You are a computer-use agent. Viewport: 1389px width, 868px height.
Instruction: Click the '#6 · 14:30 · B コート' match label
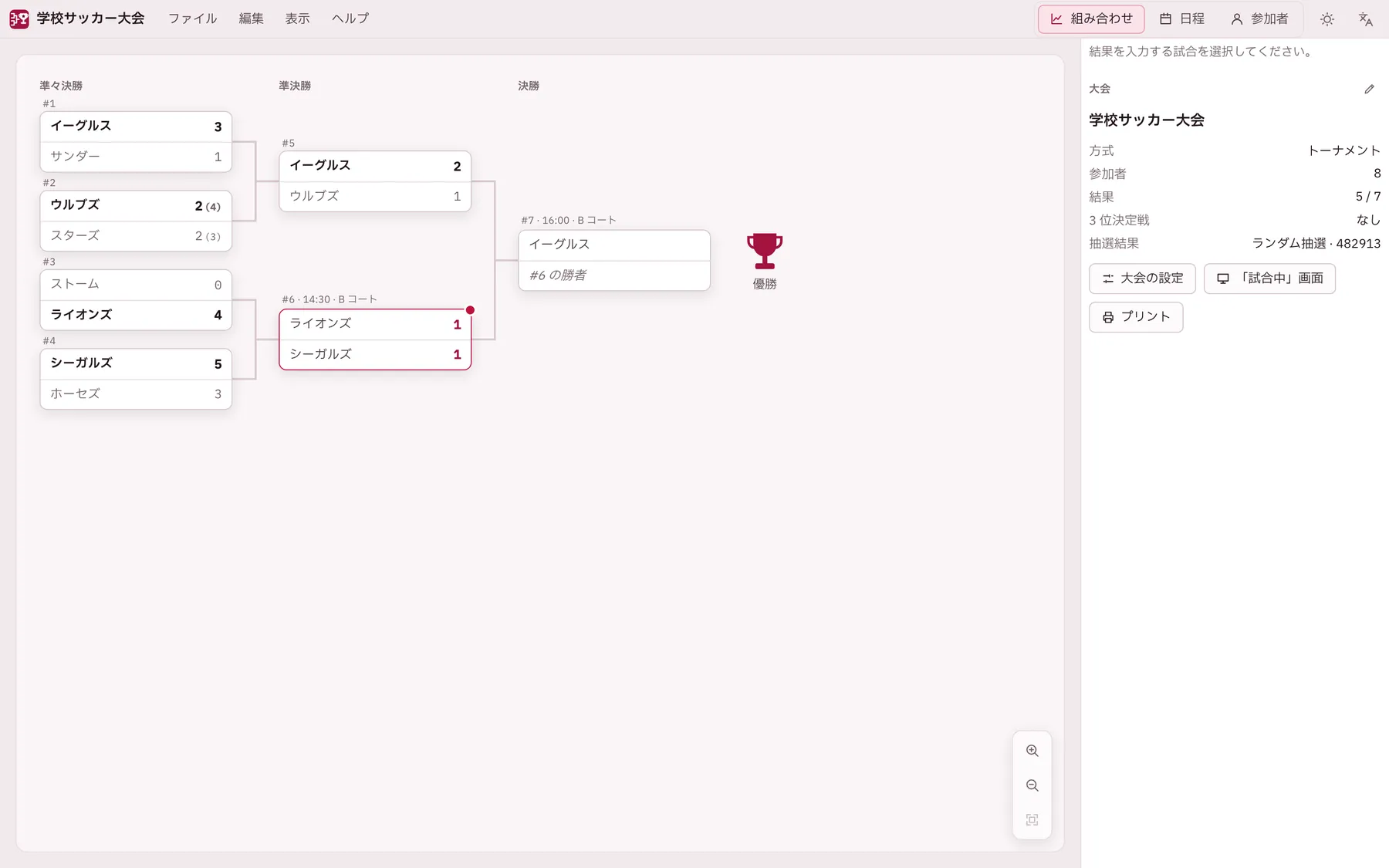[x=330, y=299]
